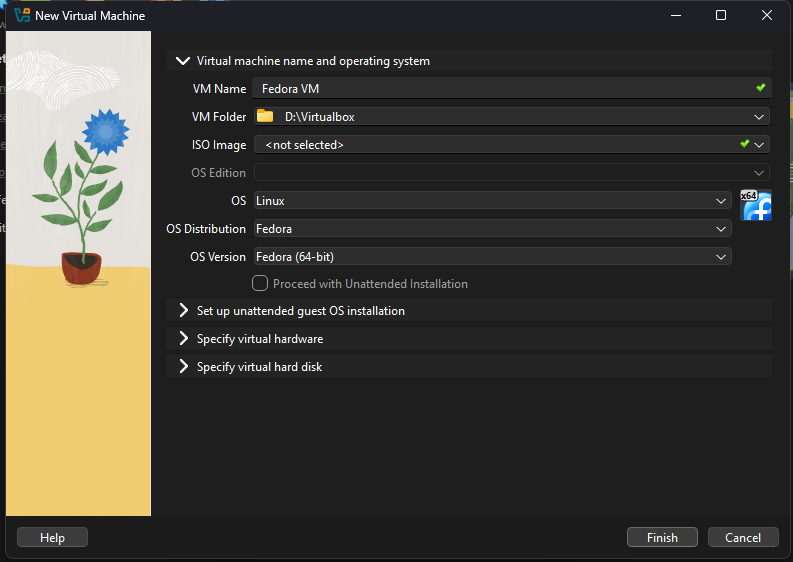The height and width of the screenshot is (562, 793).
Task: Click green checkmark in ISO Image field
Action: 744,144
